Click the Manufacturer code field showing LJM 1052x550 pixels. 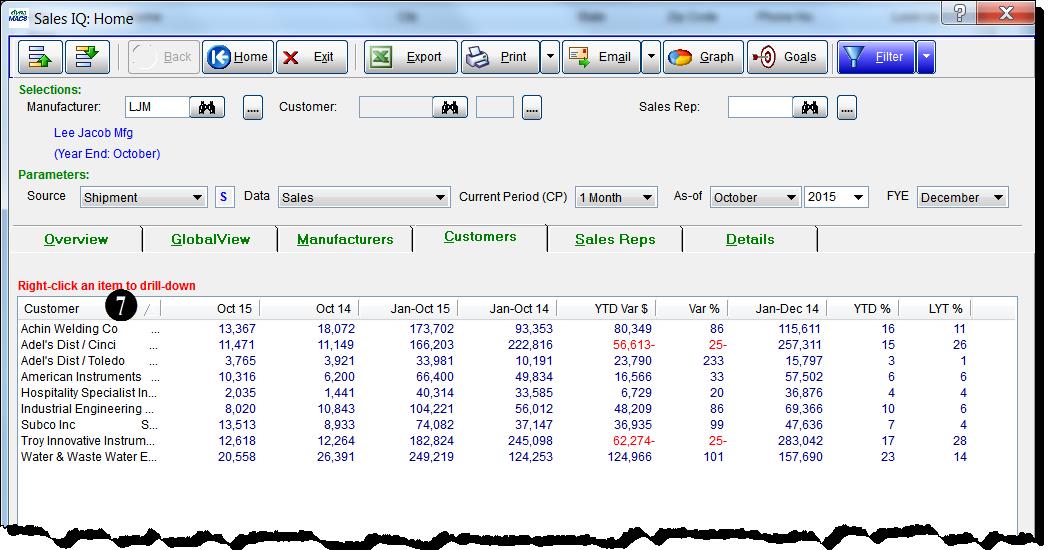[157, 107]
